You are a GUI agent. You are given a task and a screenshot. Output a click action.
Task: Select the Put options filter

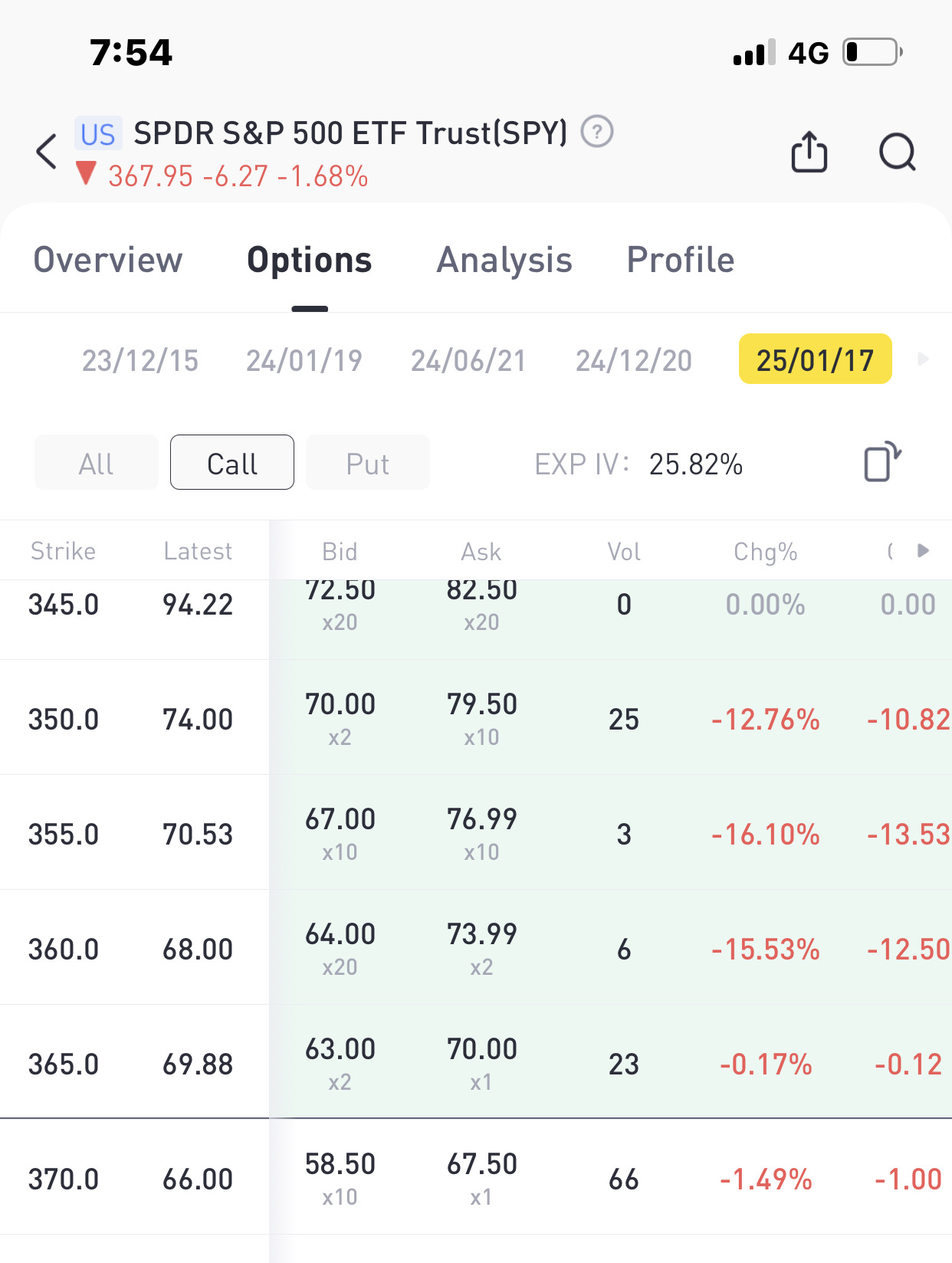click(x=367, y=463)
